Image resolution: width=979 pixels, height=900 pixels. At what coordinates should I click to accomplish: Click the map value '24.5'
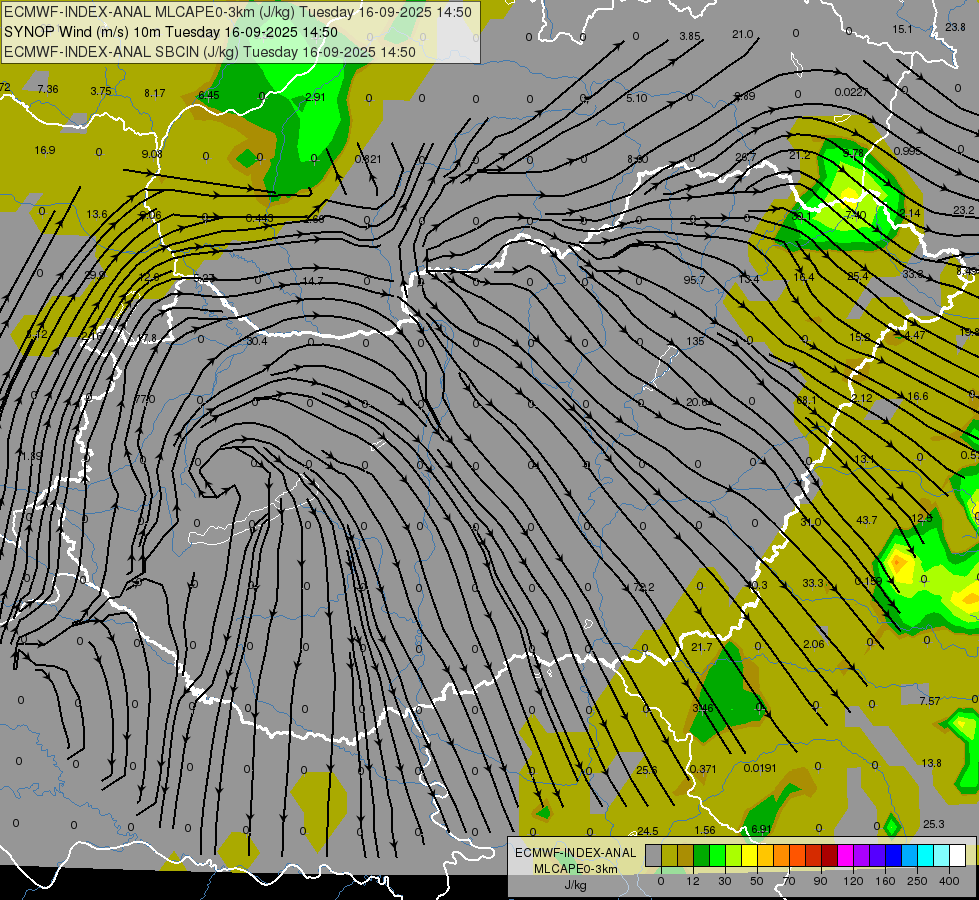click(647, 831)
